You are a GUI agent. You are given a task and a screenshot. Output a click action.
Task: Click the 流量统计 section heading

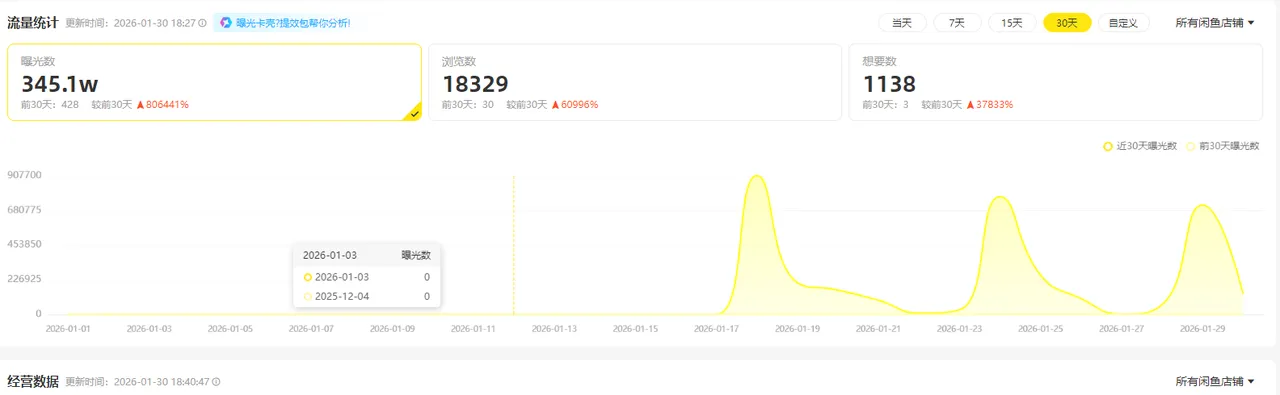click(x=33, y=22)
